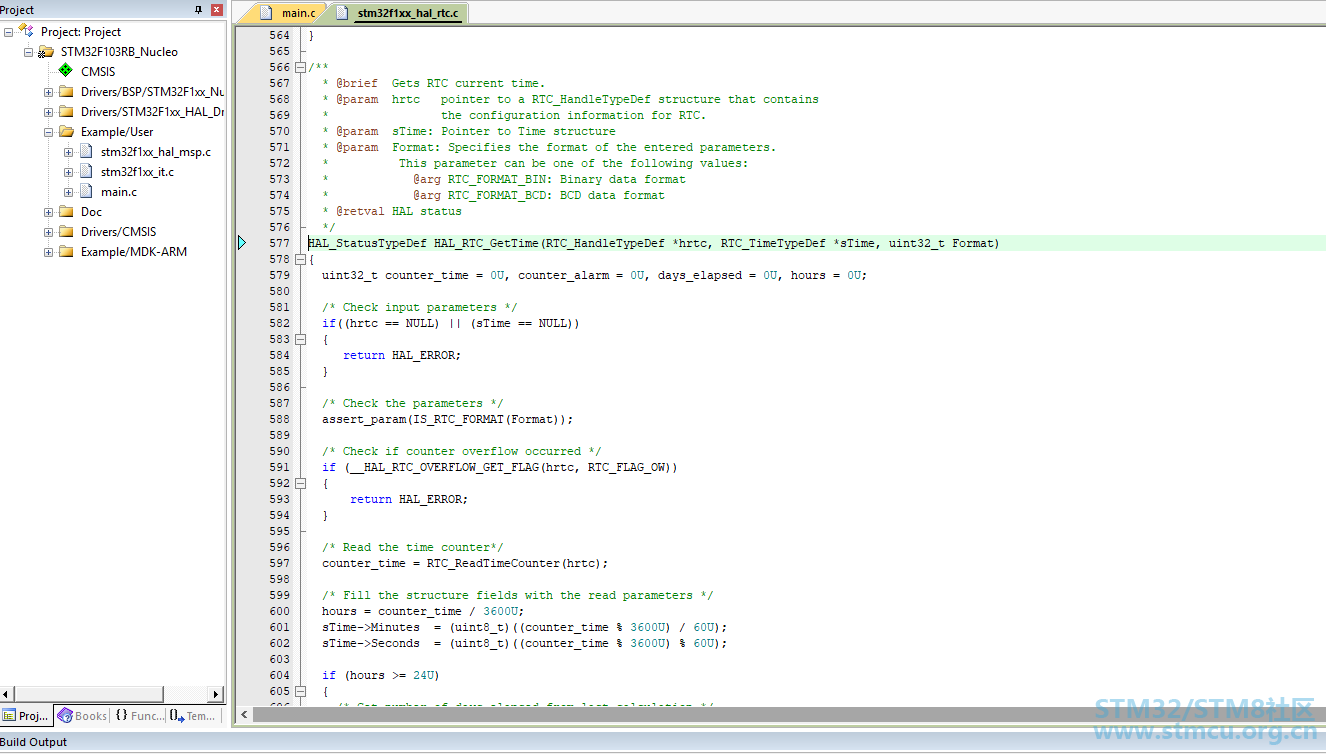Click Project tree left scroll arrow
This screenshot has height=754, width=1326.
coord(8,694)
